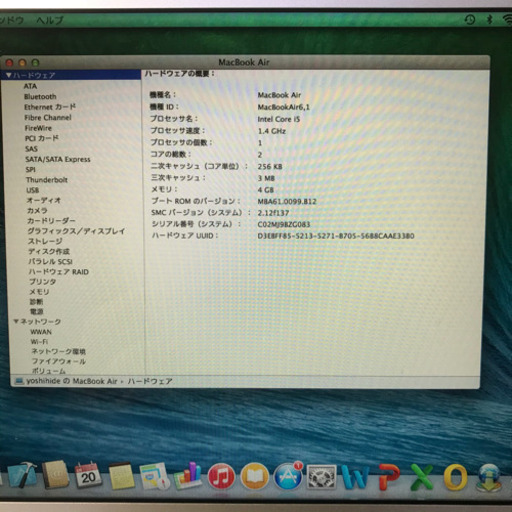Open Time Machine menu bar icon
Viewport: 512px width, 512px height.
click(x=470, y=19)
